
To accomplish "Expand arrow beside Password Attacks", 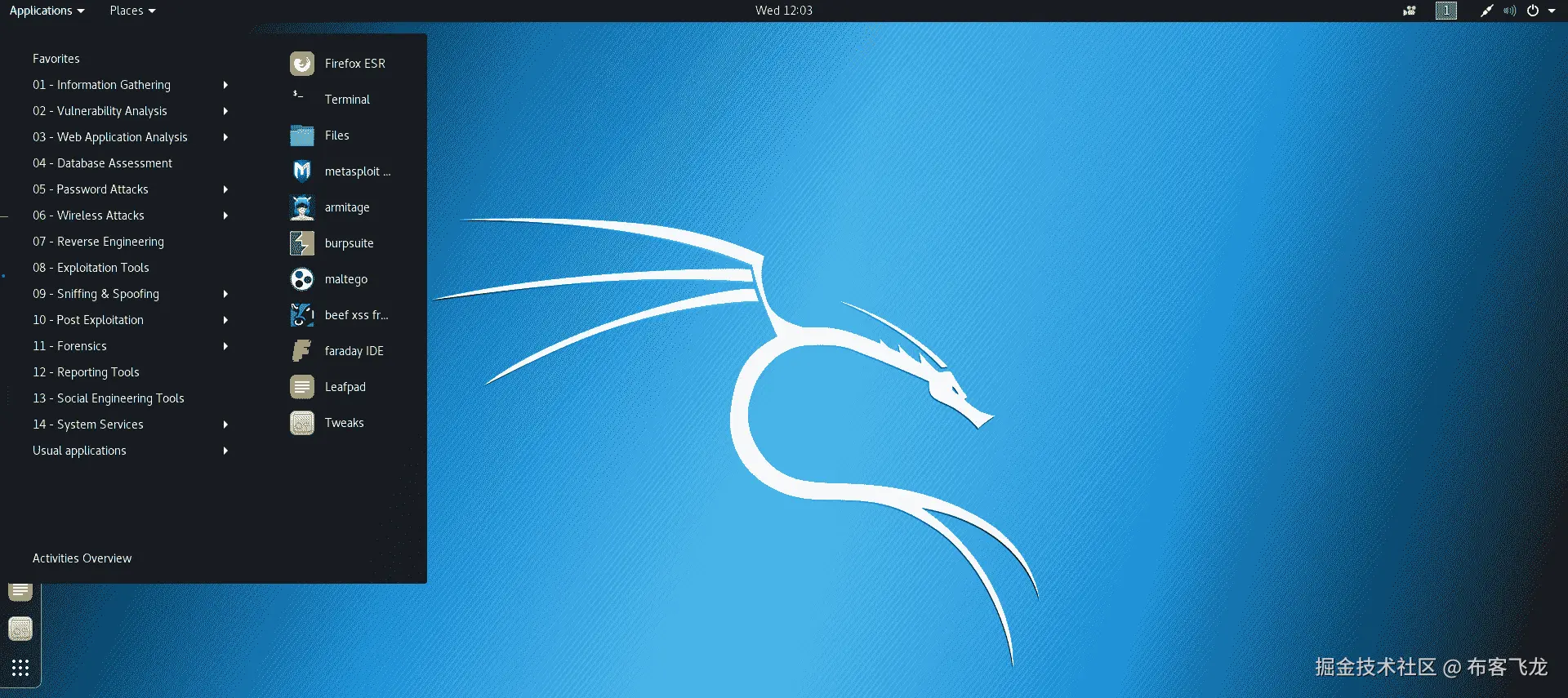I will (x=225, y=189).
